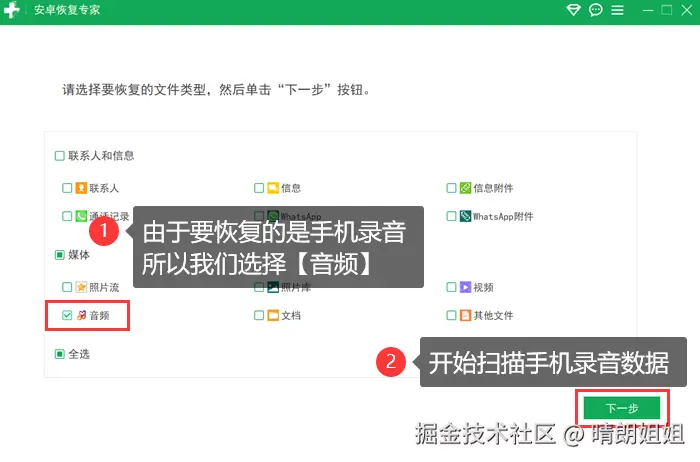
Task: Click the 文档 label text
Action: click(x=291, y=316)
